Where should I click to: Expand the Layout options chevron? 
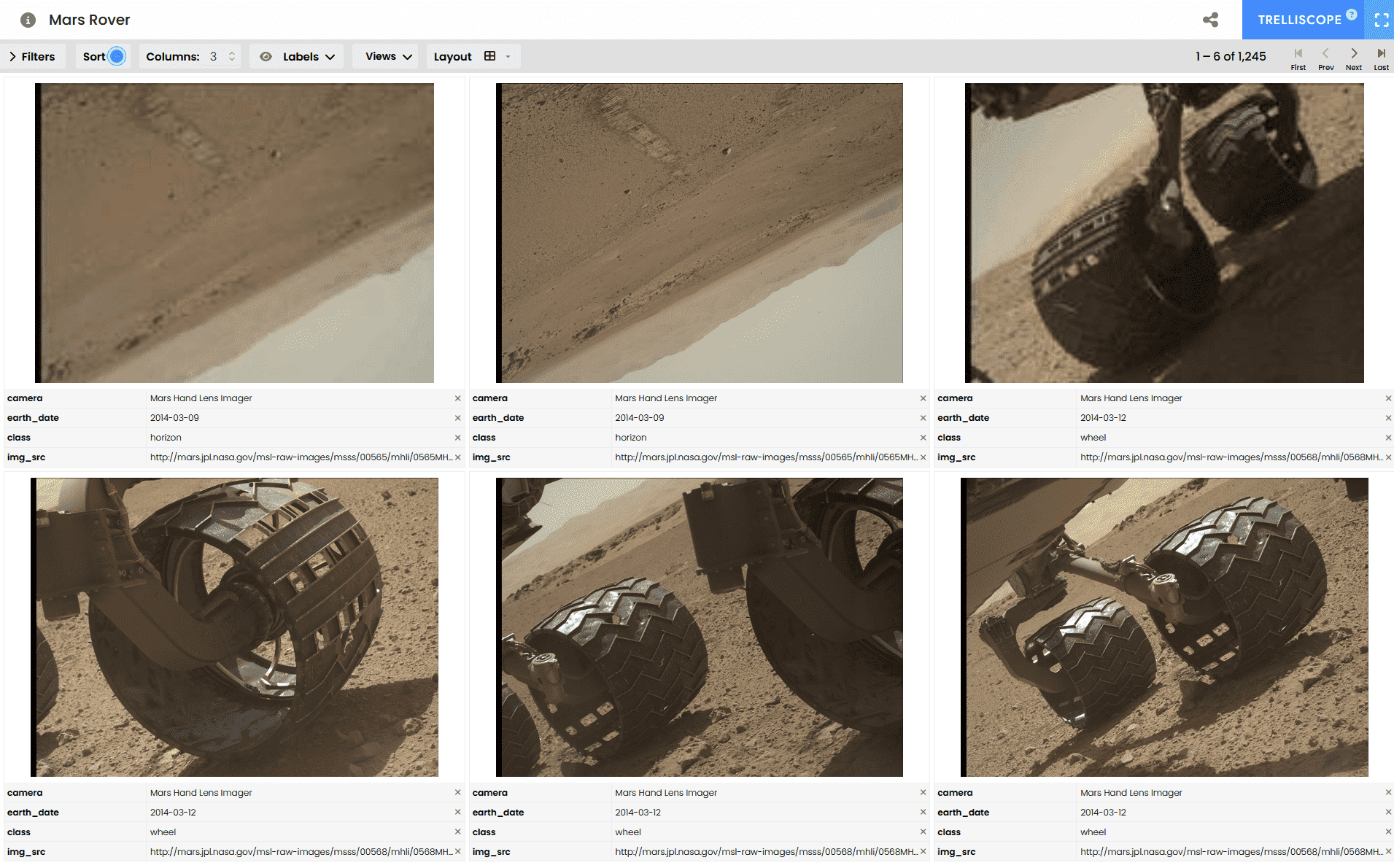(508, 56)
